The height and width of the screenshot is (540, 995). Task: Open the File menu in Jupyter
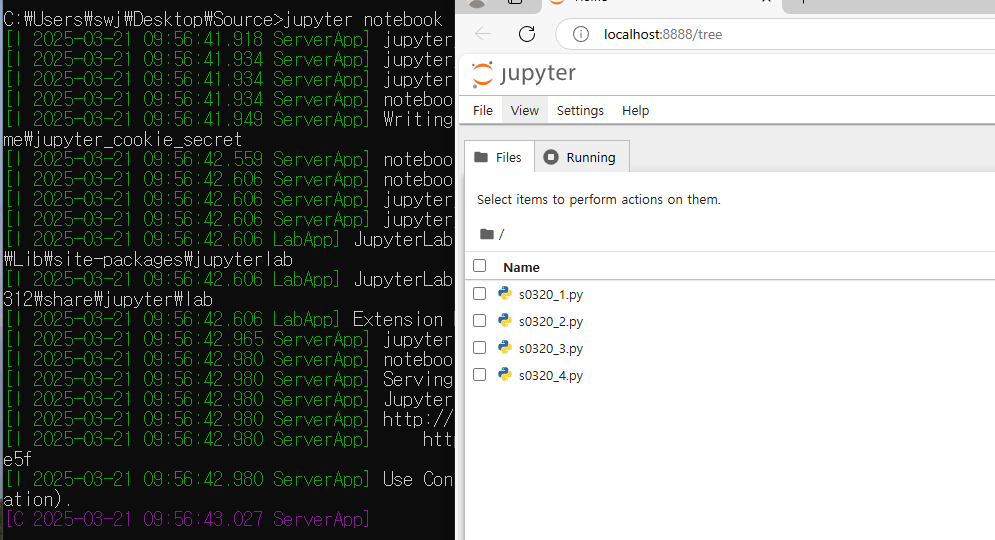[483, 110]
